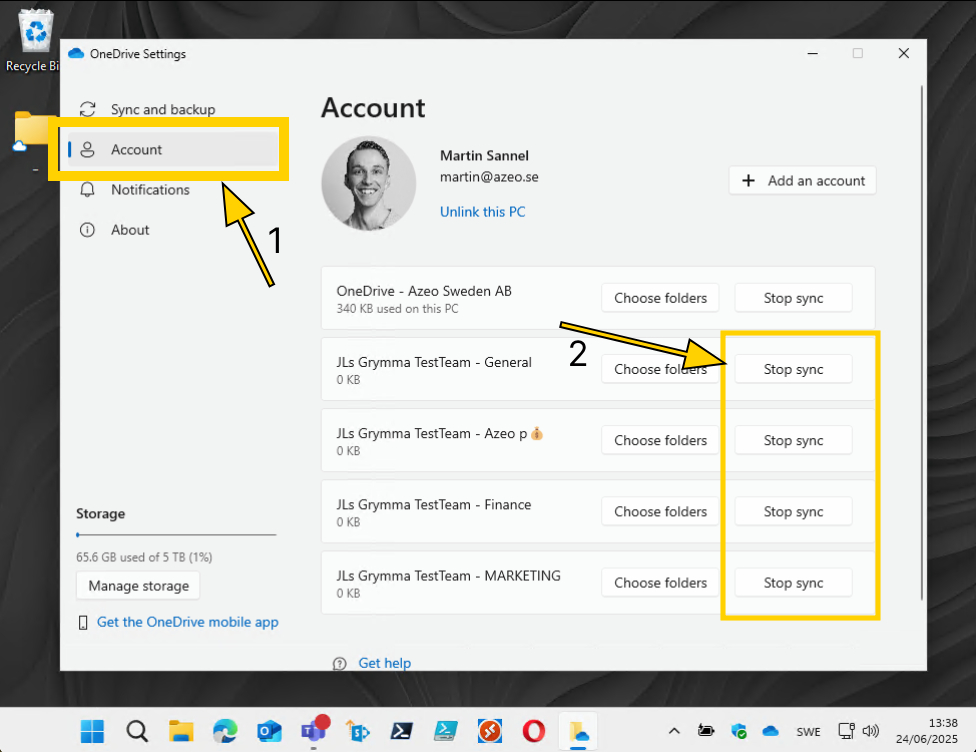Viewport: 976px width, 752px height.
Task: Click the Get help question mark icon
Action: tap(341, 663)
